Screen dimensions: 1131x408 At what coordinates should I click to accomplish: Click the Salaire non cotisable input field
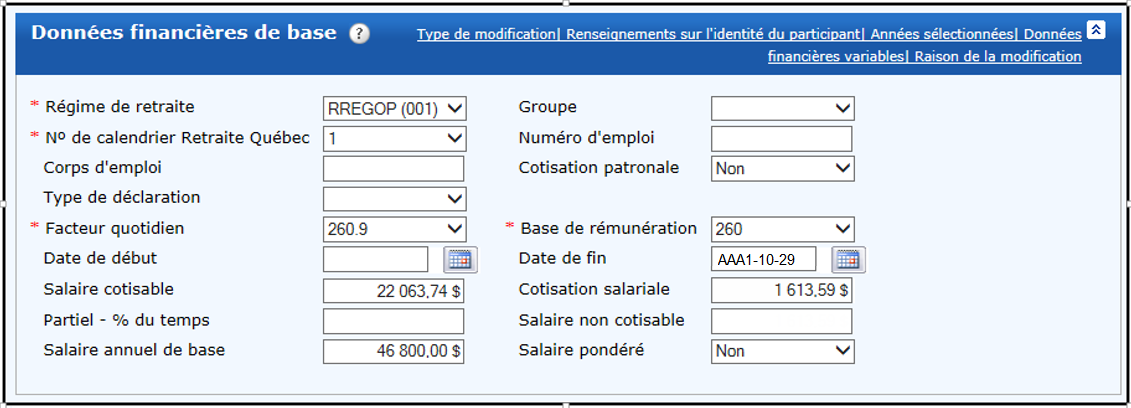(x=782, y=321)
